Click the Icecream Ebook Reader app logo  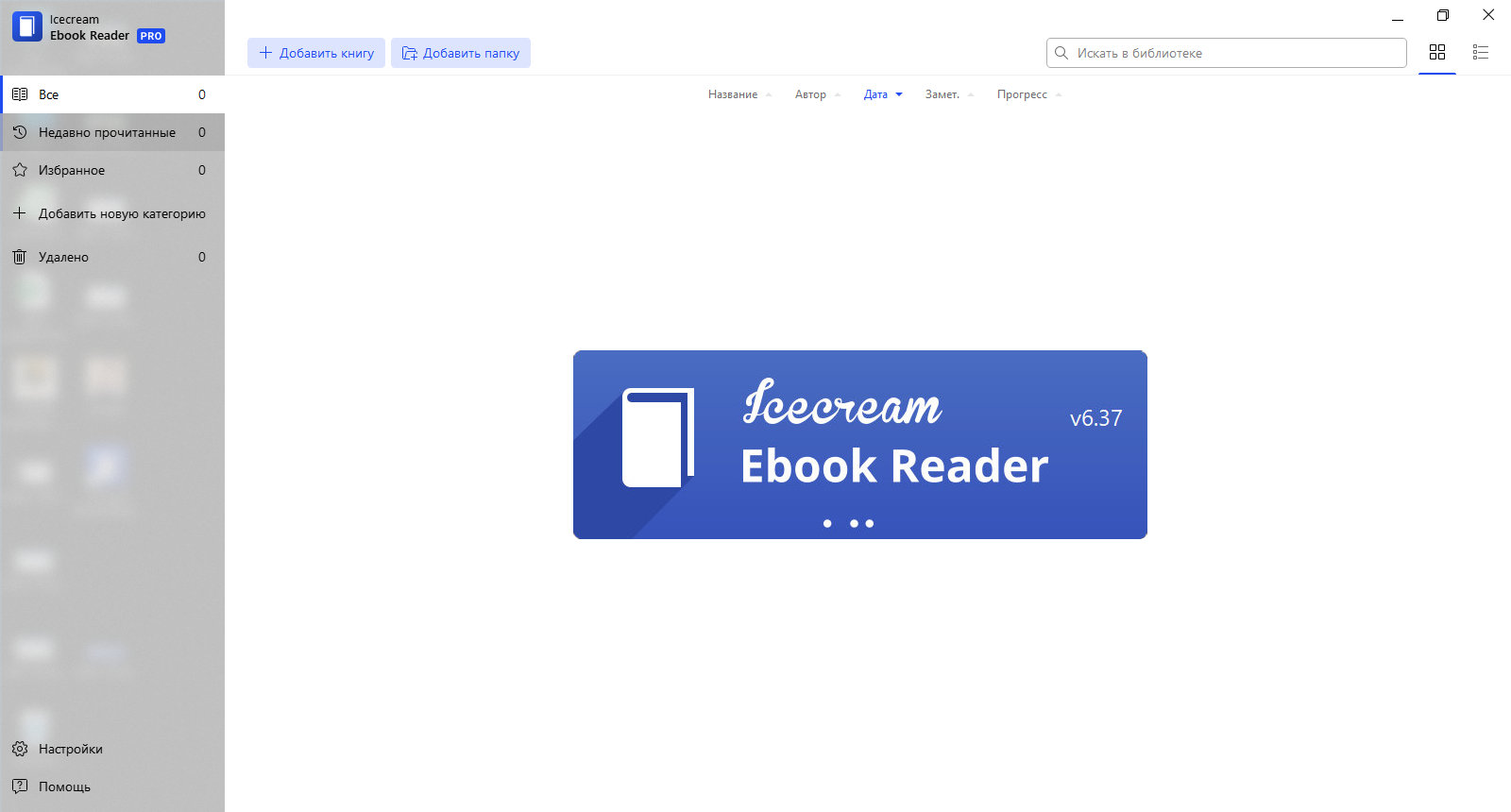point(27,26)
